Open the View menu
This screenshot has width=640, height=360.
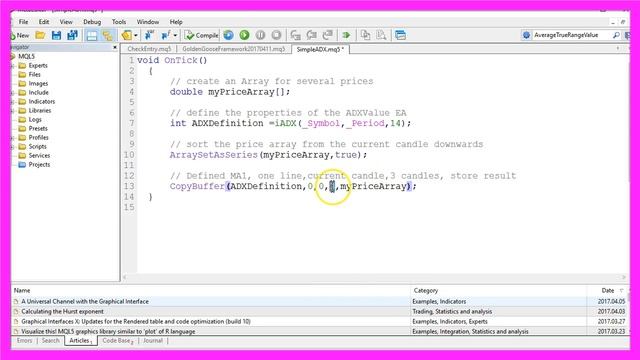(x=66, y=22)
